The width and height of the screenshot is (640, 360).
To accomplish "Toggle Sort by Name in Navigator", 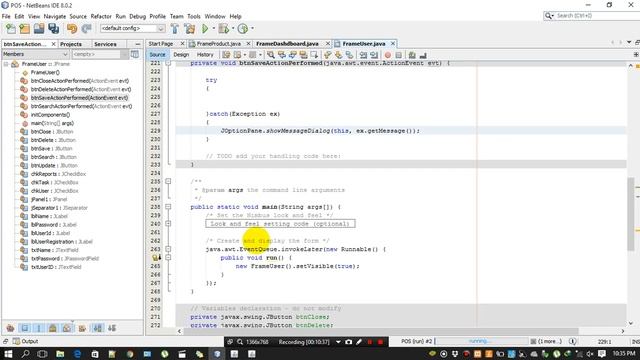I will tap(98, 328).
